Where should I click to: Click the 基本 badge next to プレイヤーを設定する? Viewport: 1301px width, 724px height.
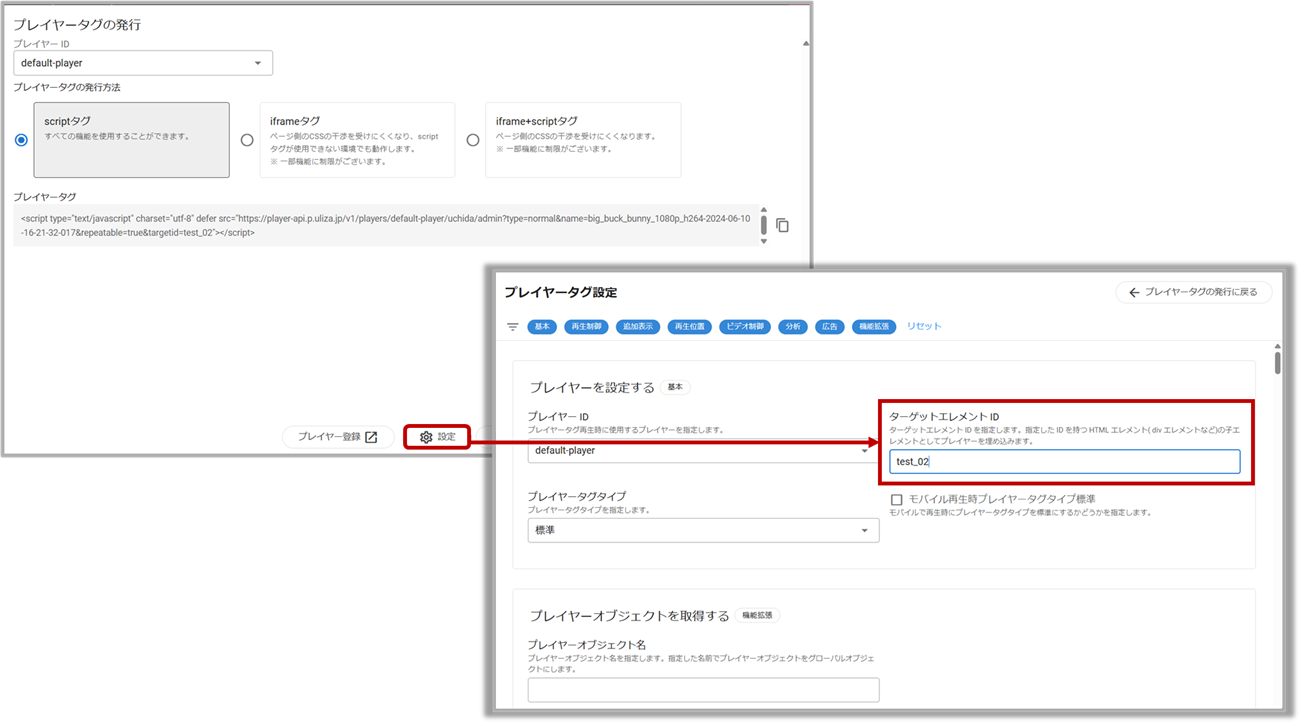[x=675, y=387]
